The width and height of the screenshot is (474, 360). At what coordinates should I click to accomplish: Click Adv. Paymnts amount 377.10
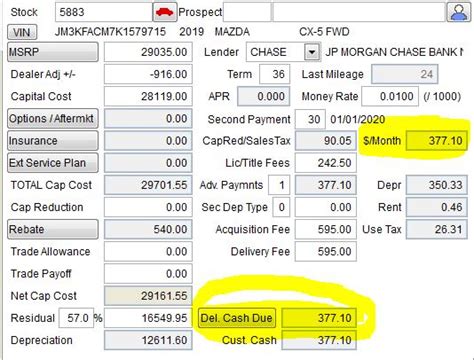point(326,185)
